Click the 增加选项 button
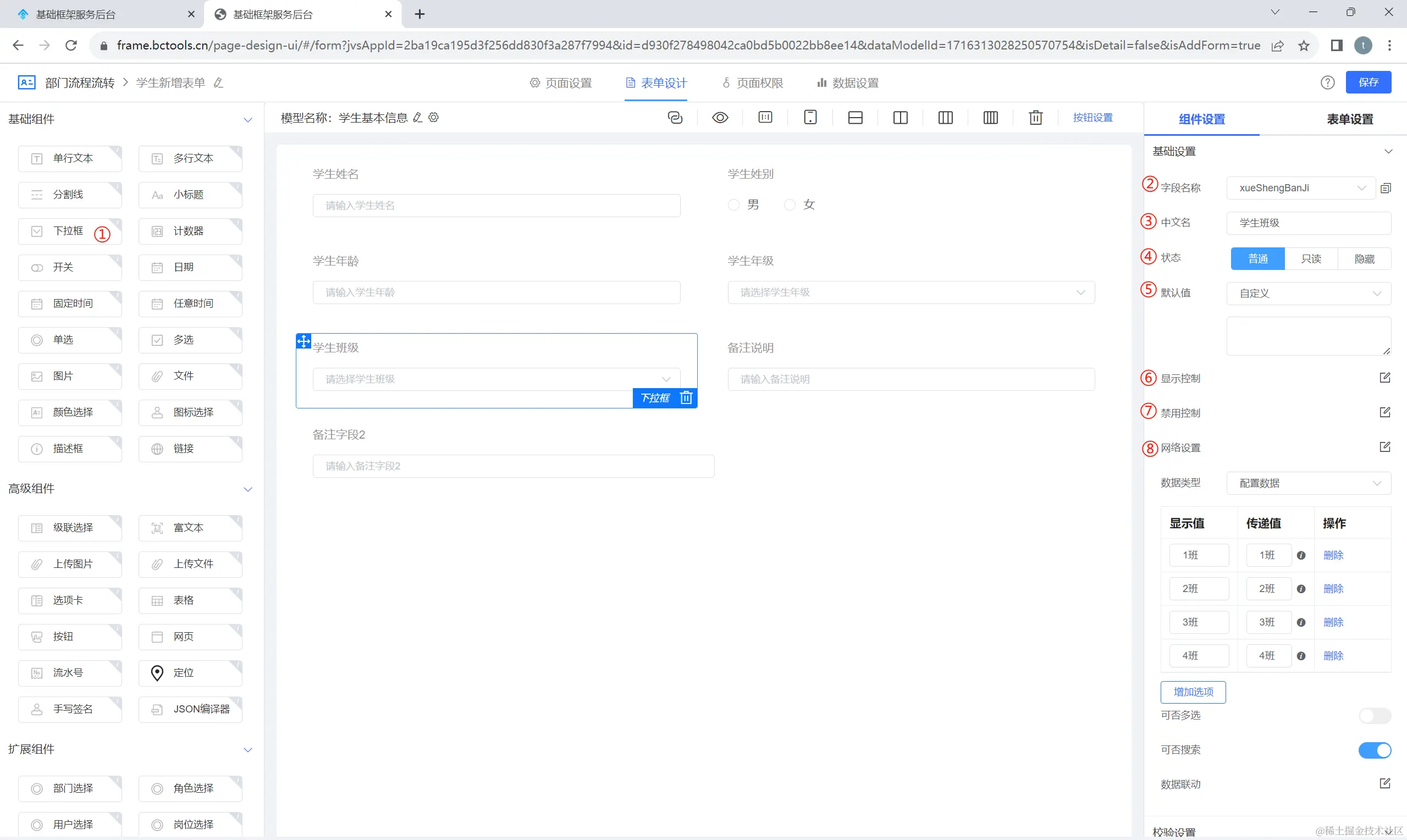This screenshot has height=840, width=1407. coord(1193,692)
